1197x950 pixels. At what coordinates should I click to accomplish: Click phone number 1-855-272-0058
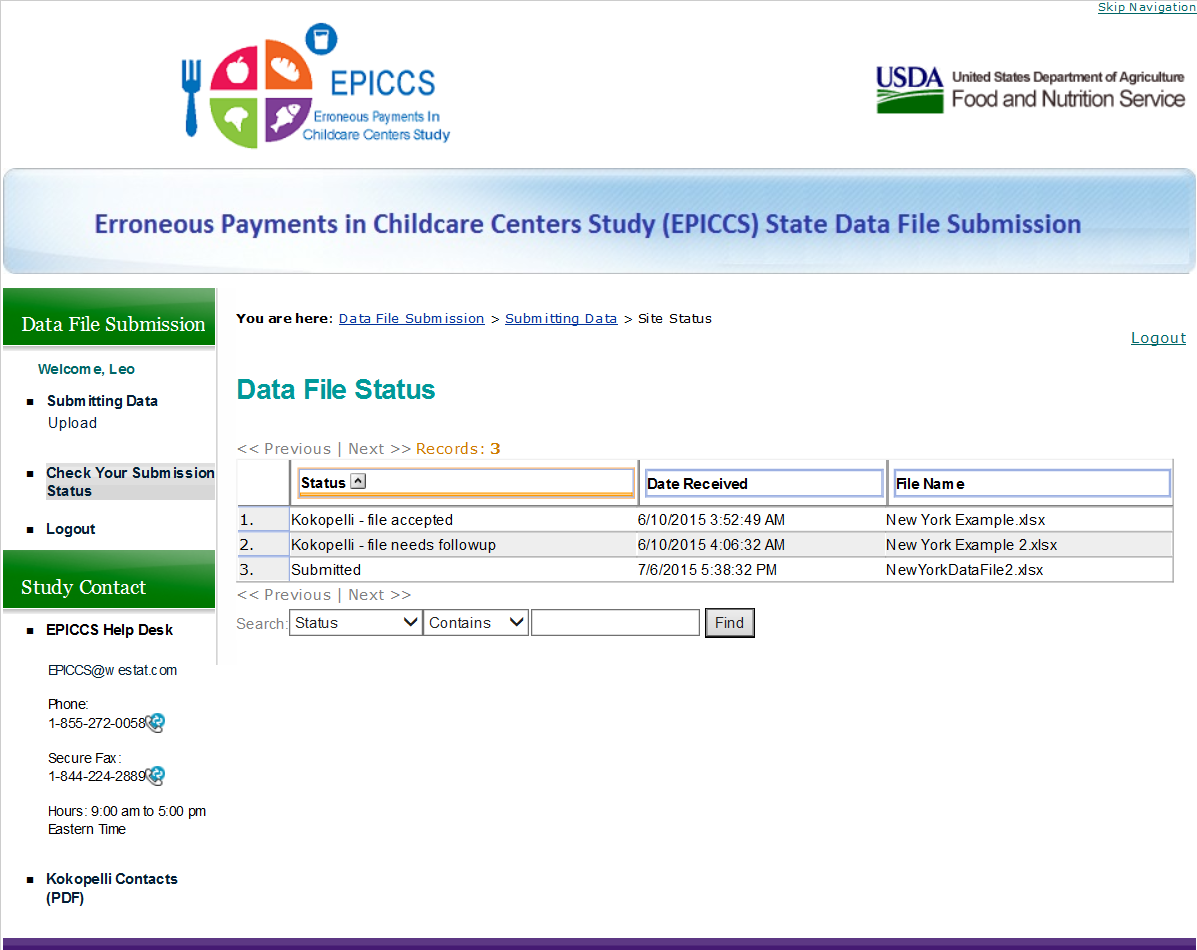pyautogui.click(x=96, y=723)
